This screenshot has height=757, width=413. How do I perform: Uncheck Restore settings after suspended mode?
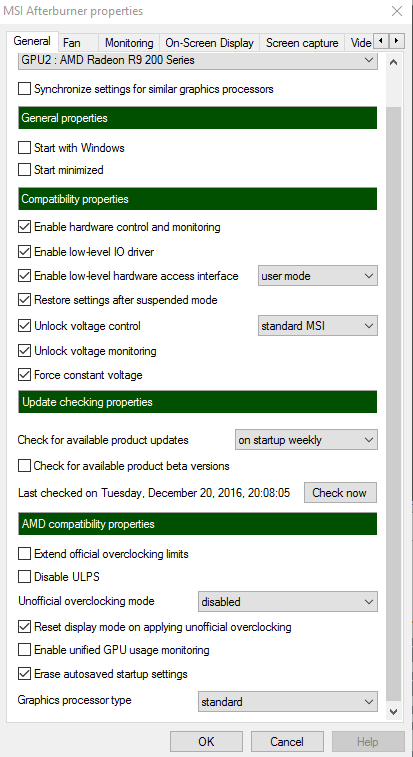(24, 300)
